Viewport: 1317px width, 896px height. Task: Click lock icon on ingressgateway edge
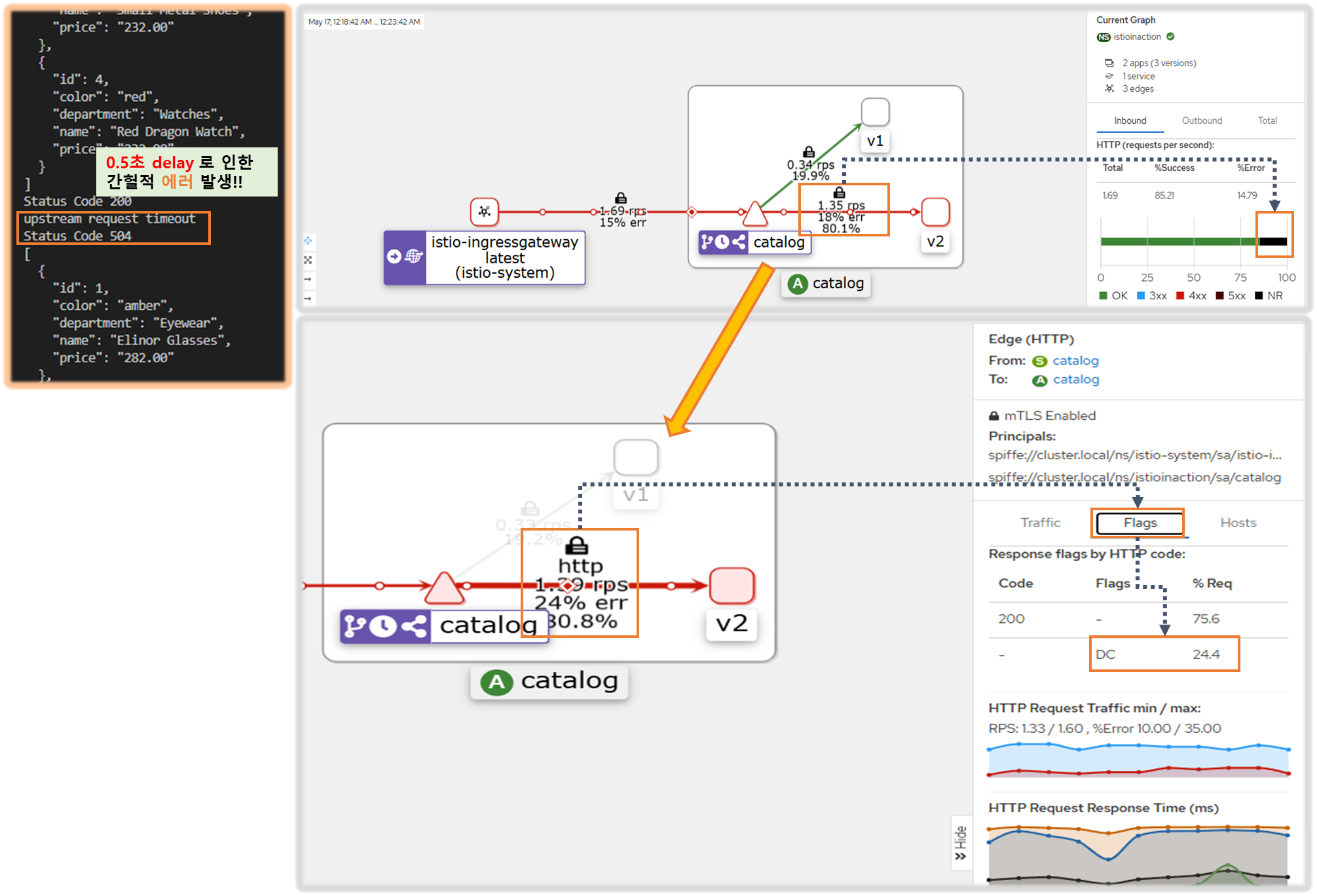click(620, 198)
